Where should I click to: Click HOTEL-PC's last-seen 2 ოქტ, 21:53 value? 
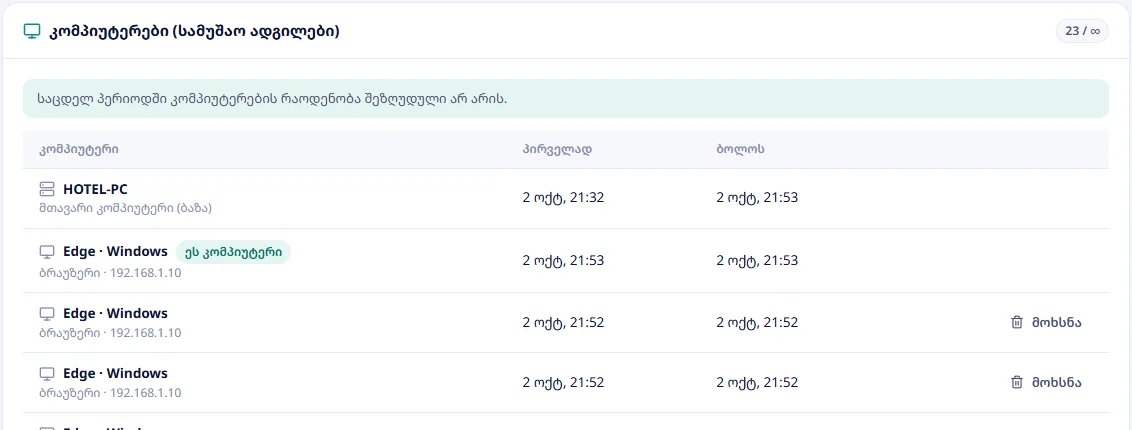[757, 198]
